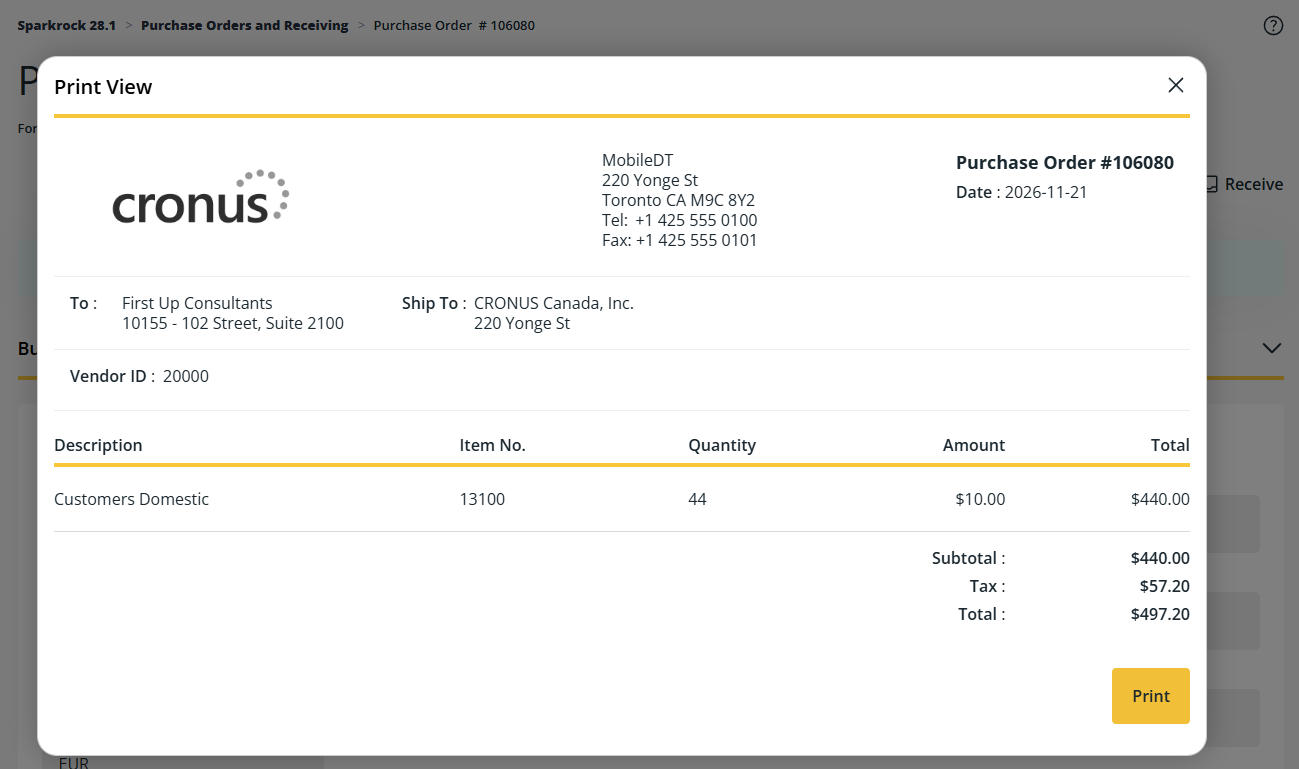Open the help question mark icon
Image resolution: width=1299 pixels, height=769 pixels.
[x=1273, y=26]
